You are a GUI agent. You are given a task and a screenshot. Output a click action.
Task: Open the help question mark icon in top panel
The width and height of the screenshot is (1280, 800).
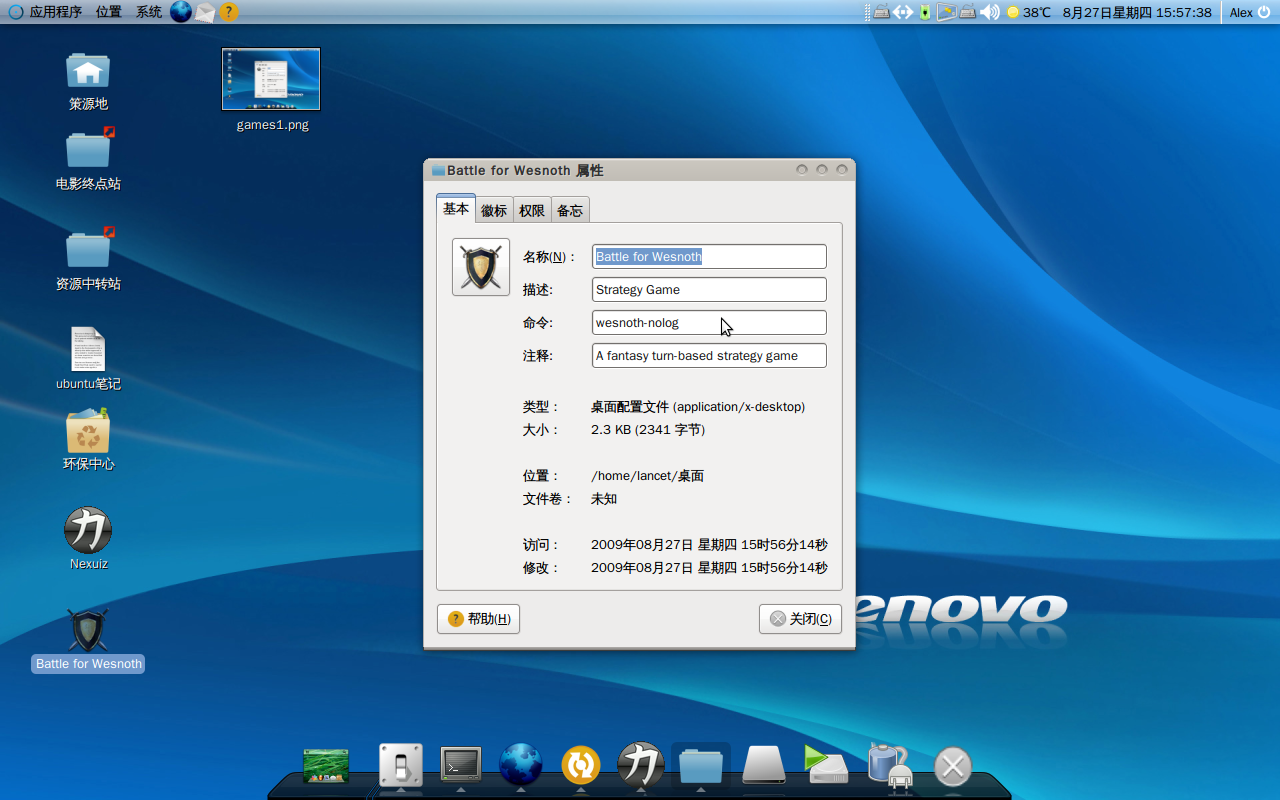(229, 12)
